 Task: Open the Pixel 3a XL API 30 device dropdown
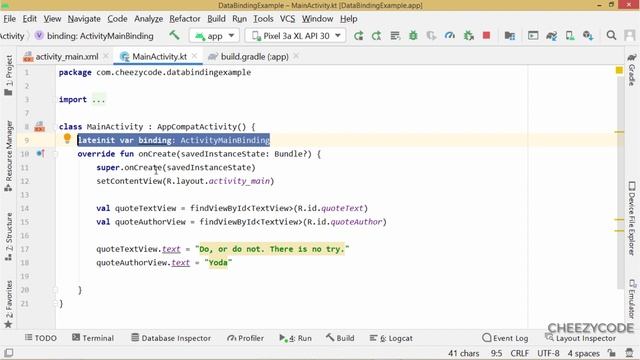(x=296, y=36)
